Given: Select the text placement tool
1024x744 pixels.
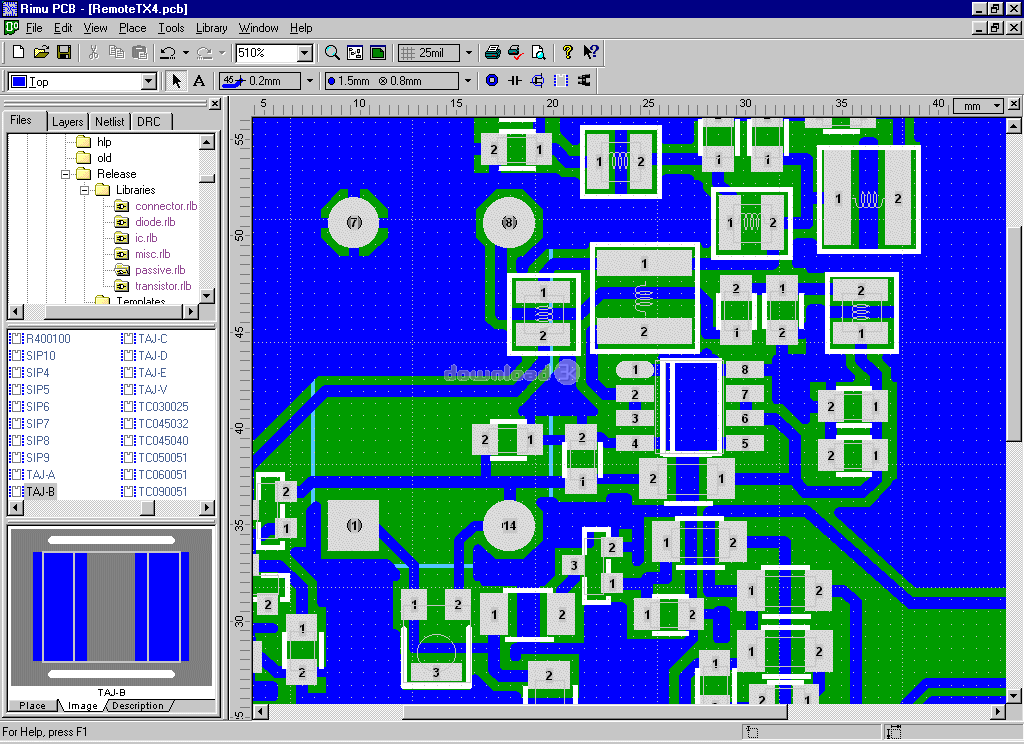Looking at the screenshot, I should coord(199,81).
